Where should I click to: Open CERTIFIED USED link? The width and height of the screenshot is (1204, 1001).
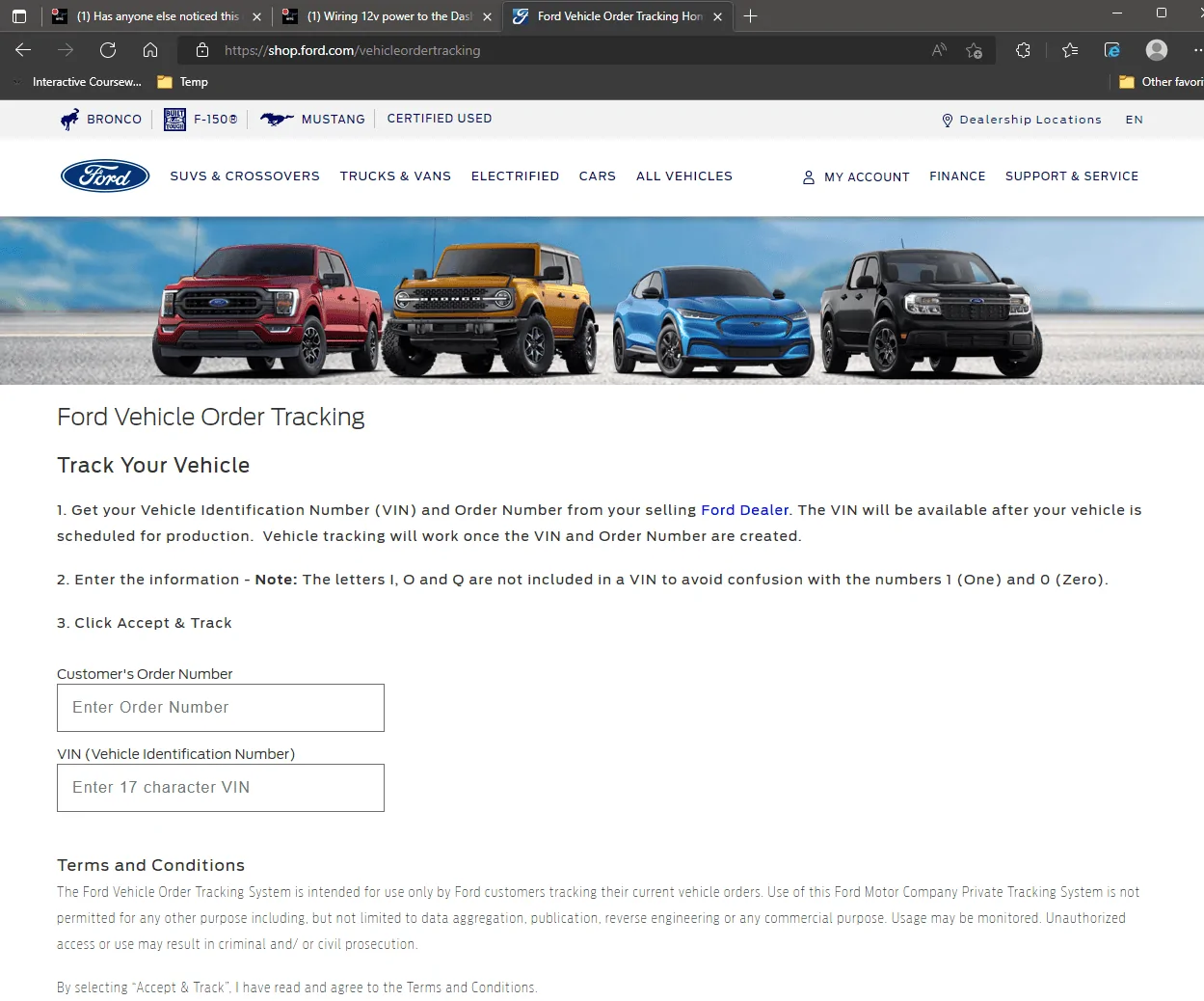click(440, 119)
